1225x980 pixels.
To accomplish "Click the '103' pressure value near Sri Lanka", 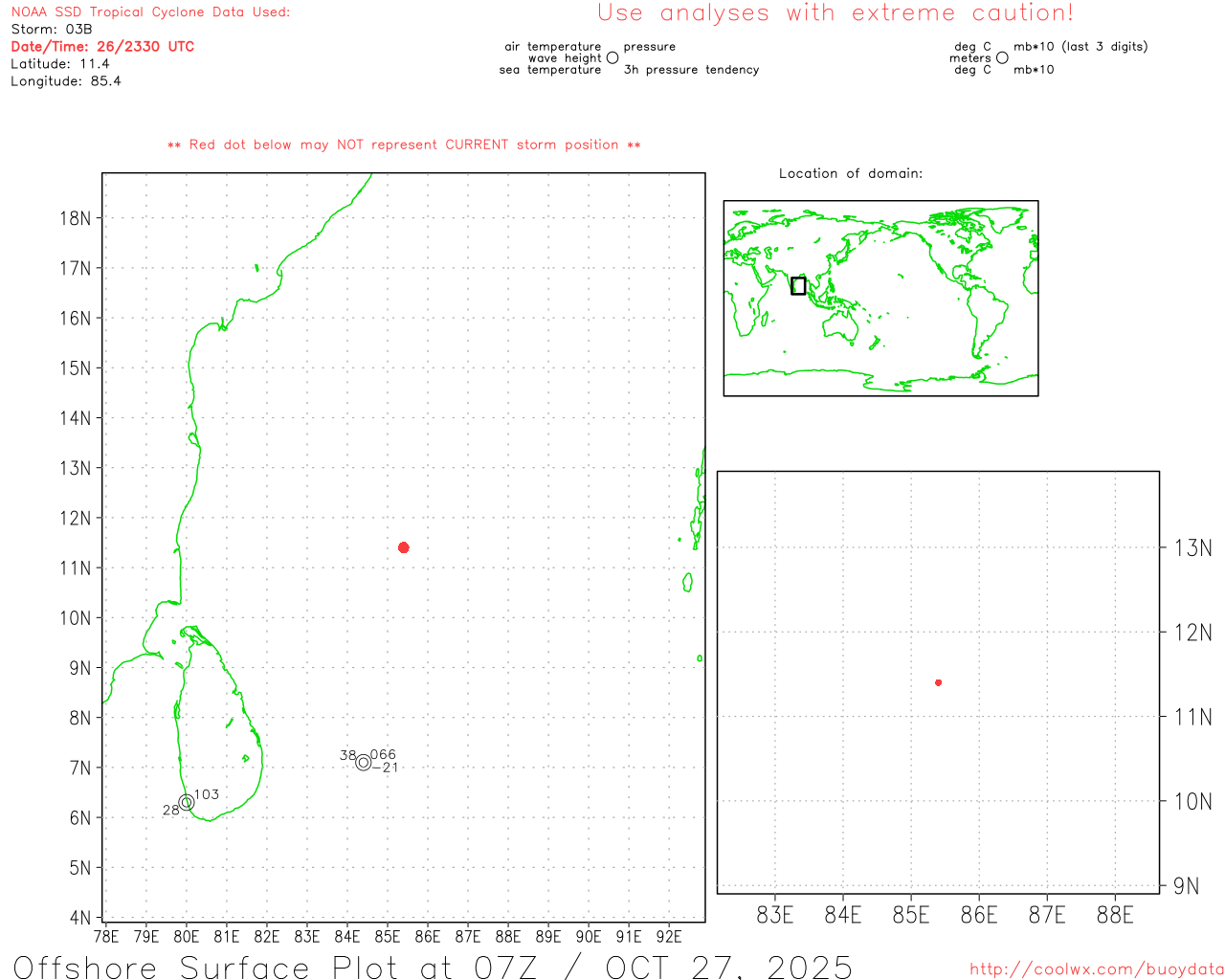I will click(207, 794).
